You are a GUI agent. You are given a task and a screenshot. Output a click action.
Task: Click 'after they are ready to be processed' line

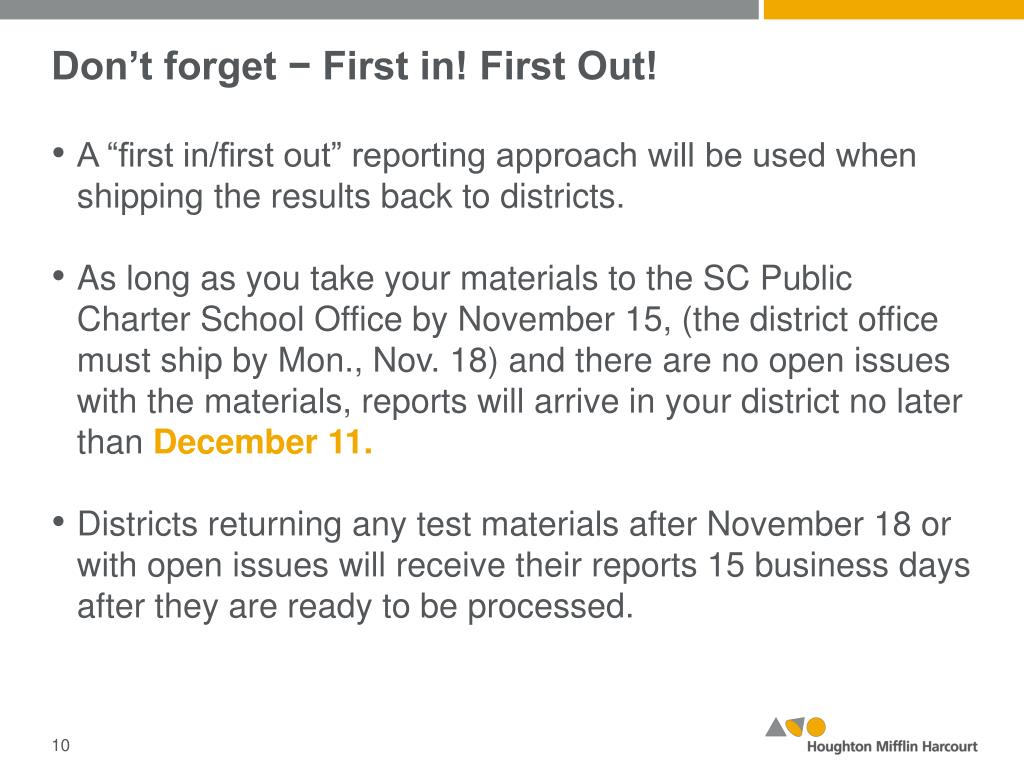click(x=355, y=607)
